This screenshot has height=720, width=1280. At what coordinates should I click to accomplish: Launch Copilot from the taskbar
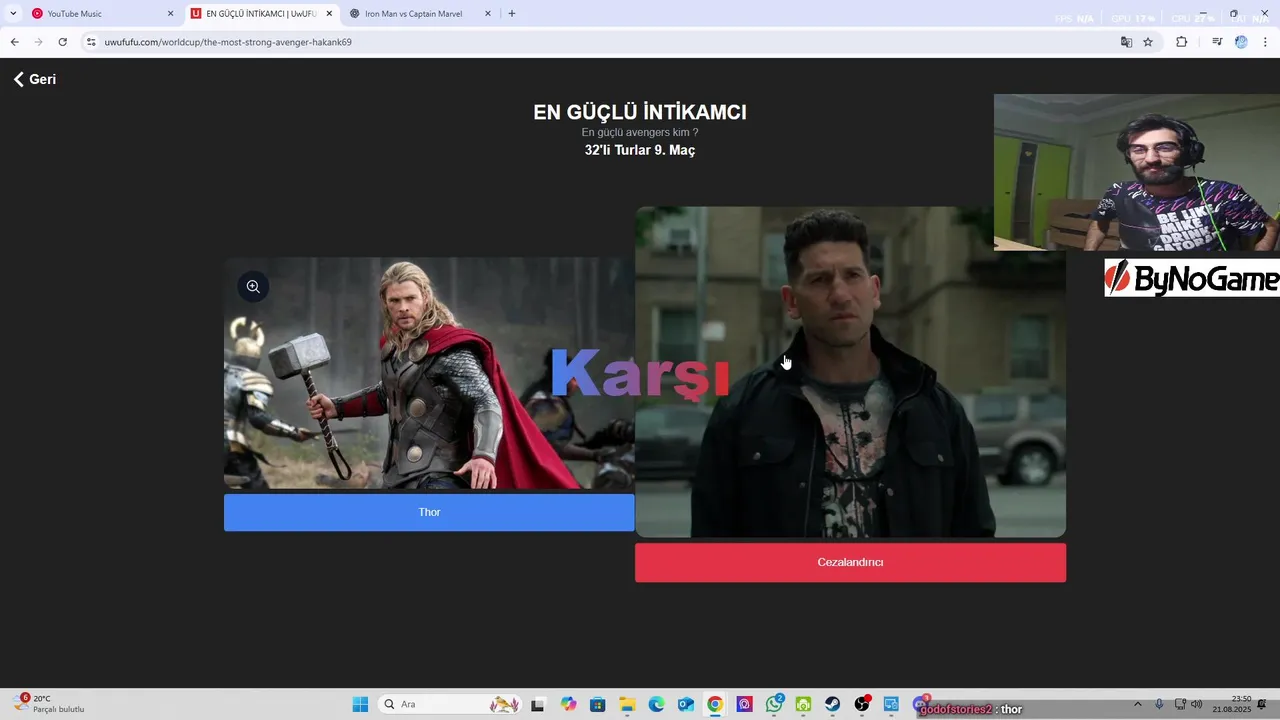coord(568,705)
